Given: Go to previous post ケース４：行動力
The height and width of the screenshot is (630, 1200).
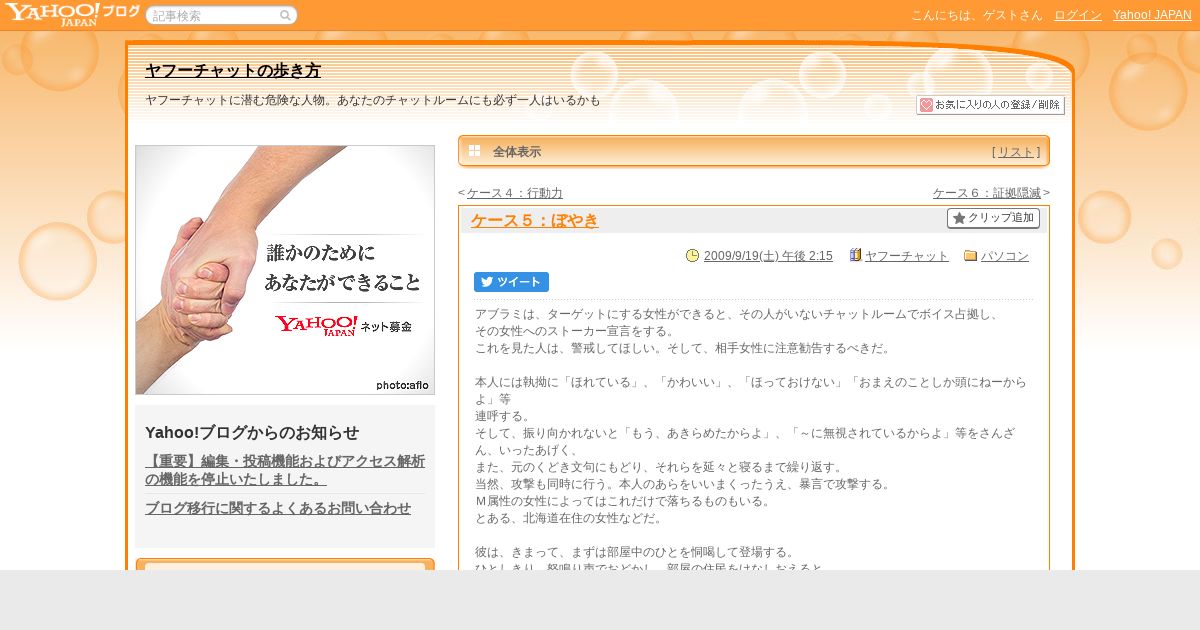Looking at the screenshot, I should (515, 193).
